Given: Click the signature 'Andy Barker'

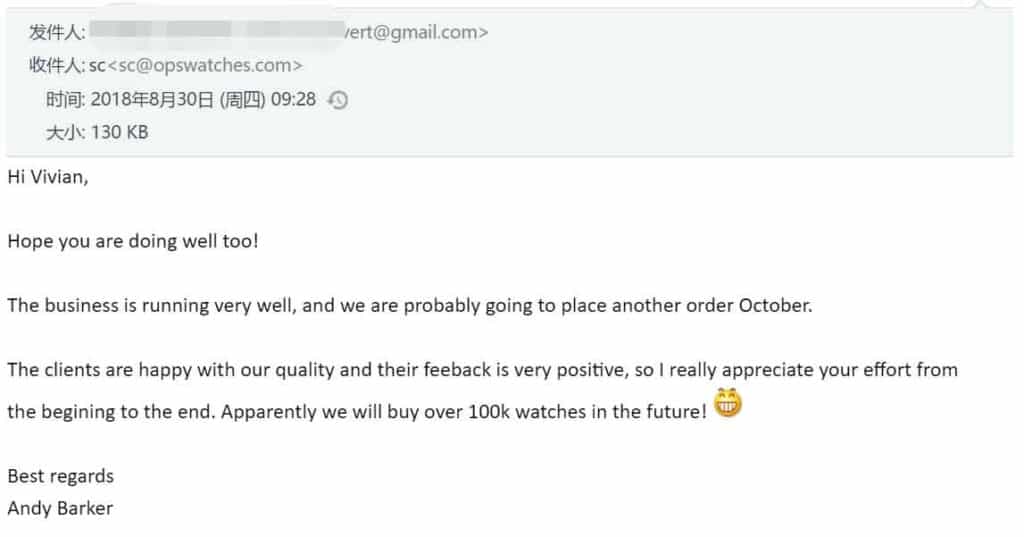Looking at the screenshot, I should pos(60,508).
